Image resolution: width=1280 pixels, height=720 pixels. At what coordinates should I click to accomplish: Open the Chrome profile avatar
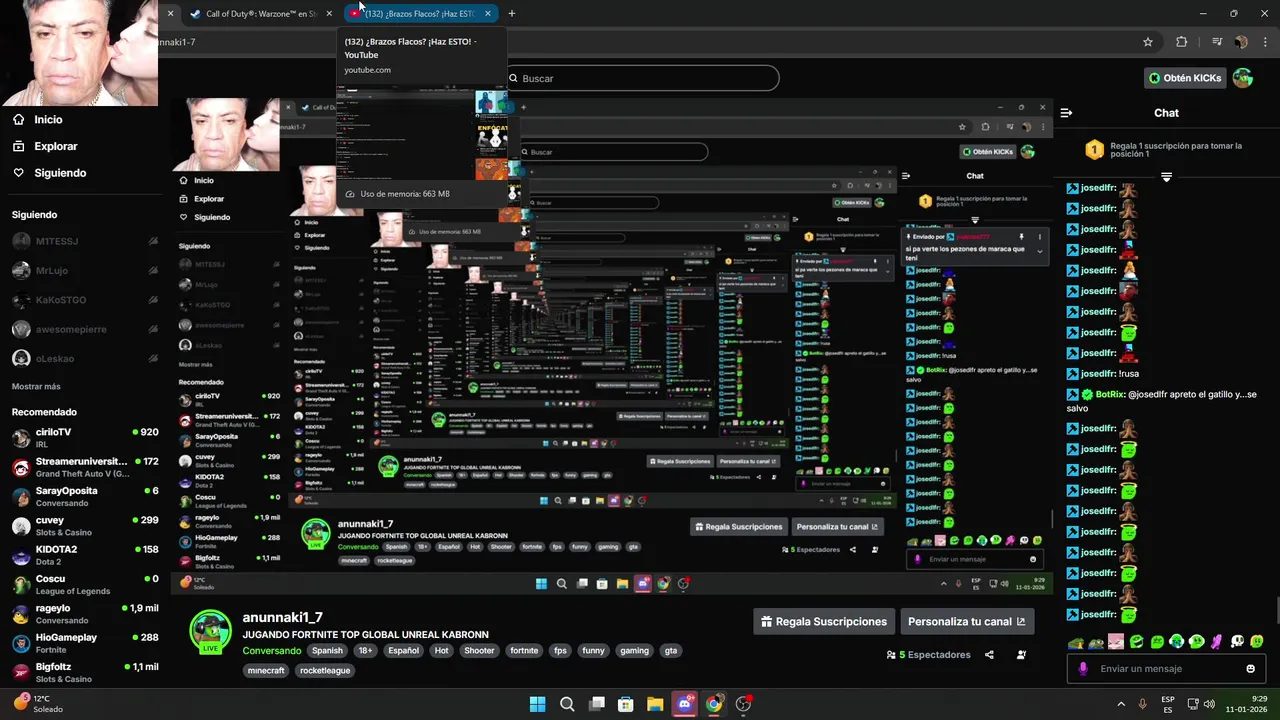[x=1241, y=42]
